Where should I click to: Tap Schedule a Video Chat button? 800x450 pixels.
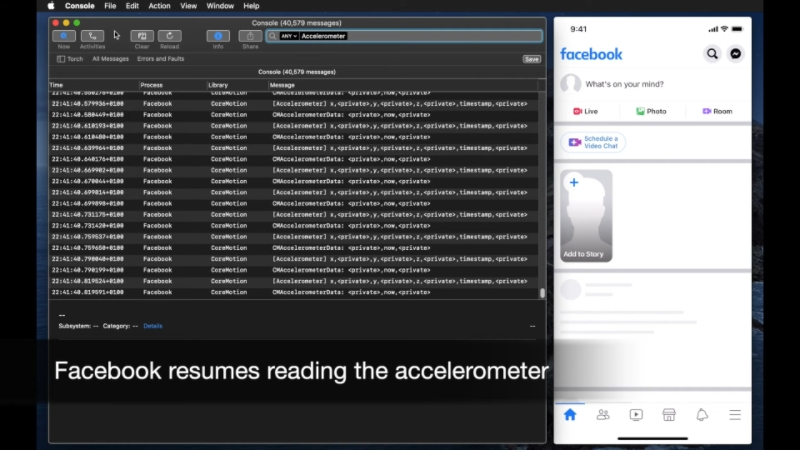(593, 142)
